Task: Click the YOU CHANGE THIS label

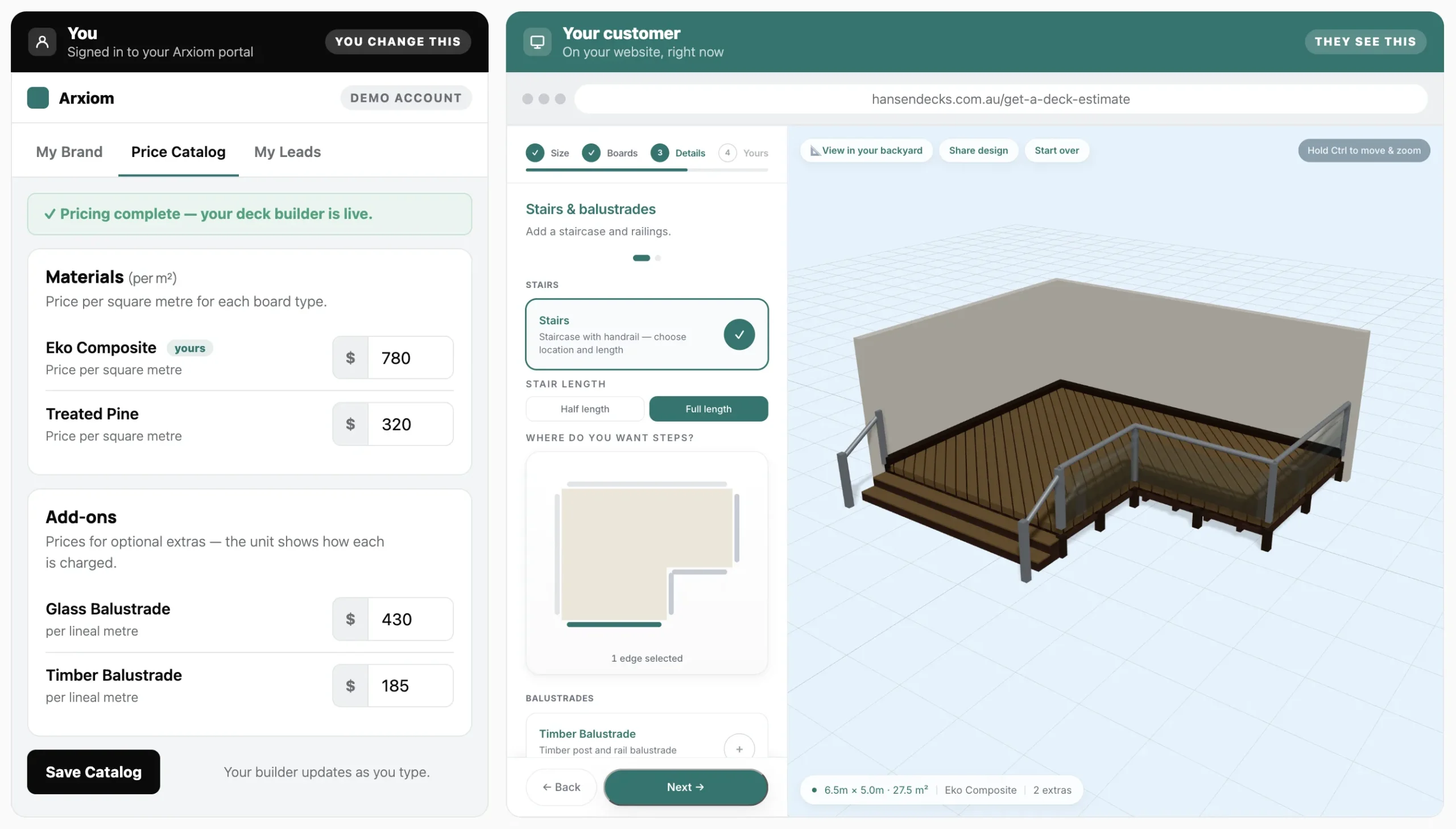Action: coord(398,42)
